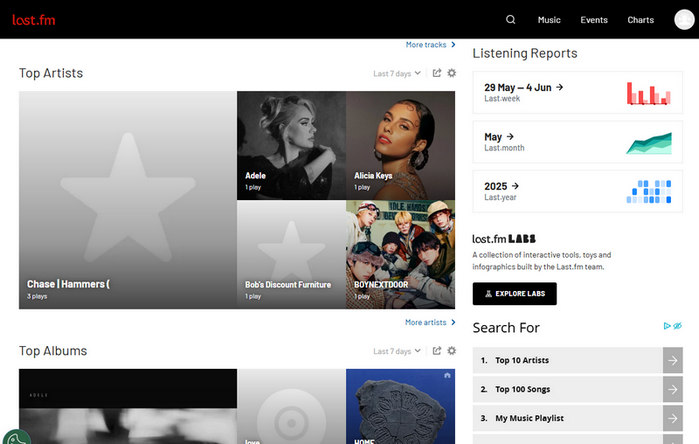Screen dimensions: 699x444
Task: Click the More tracks chevron arrow
Action: [453, 45]
